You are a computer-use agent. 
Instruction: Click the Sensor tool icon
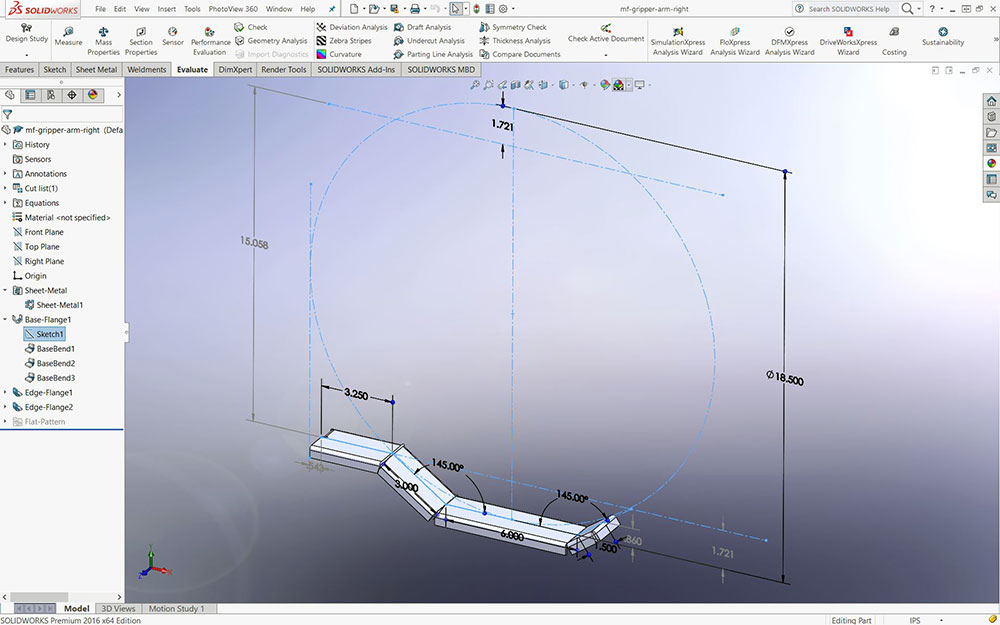click(x=173, y=37)
